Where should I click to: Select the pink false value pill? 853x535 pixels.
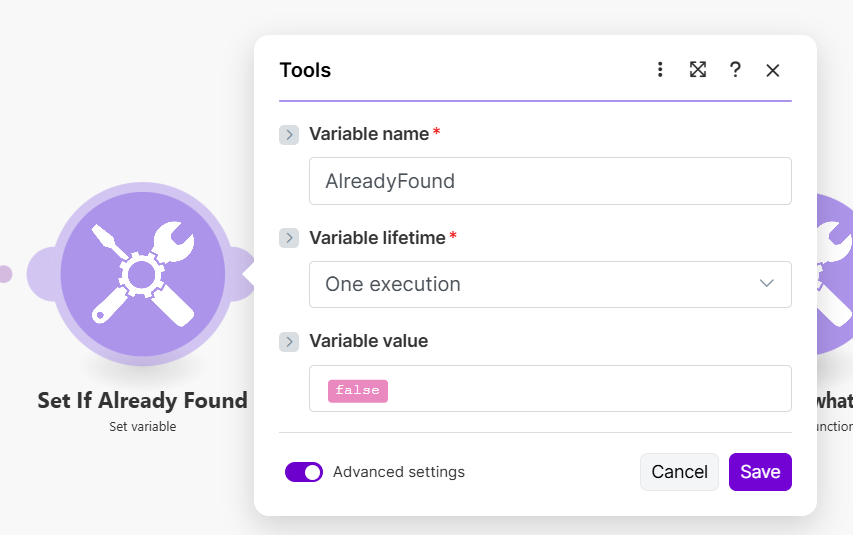pos(358,390)
